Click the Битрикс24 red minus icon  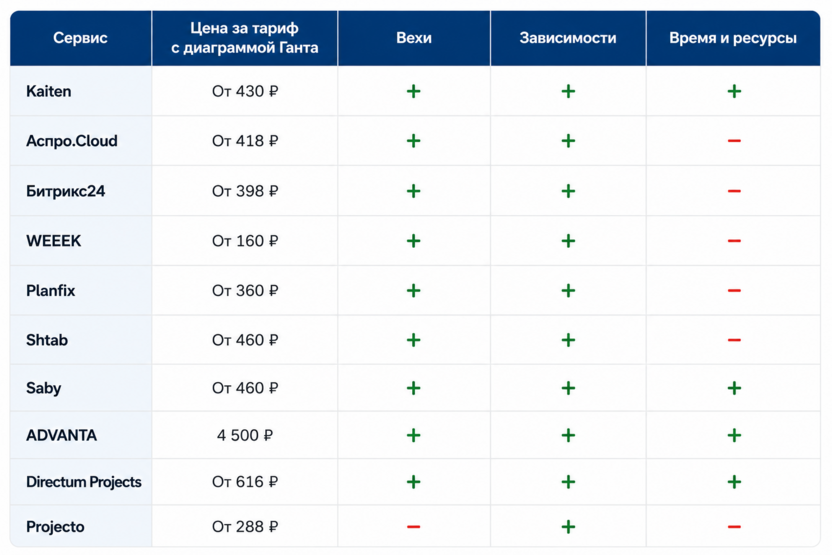[734, 191]
